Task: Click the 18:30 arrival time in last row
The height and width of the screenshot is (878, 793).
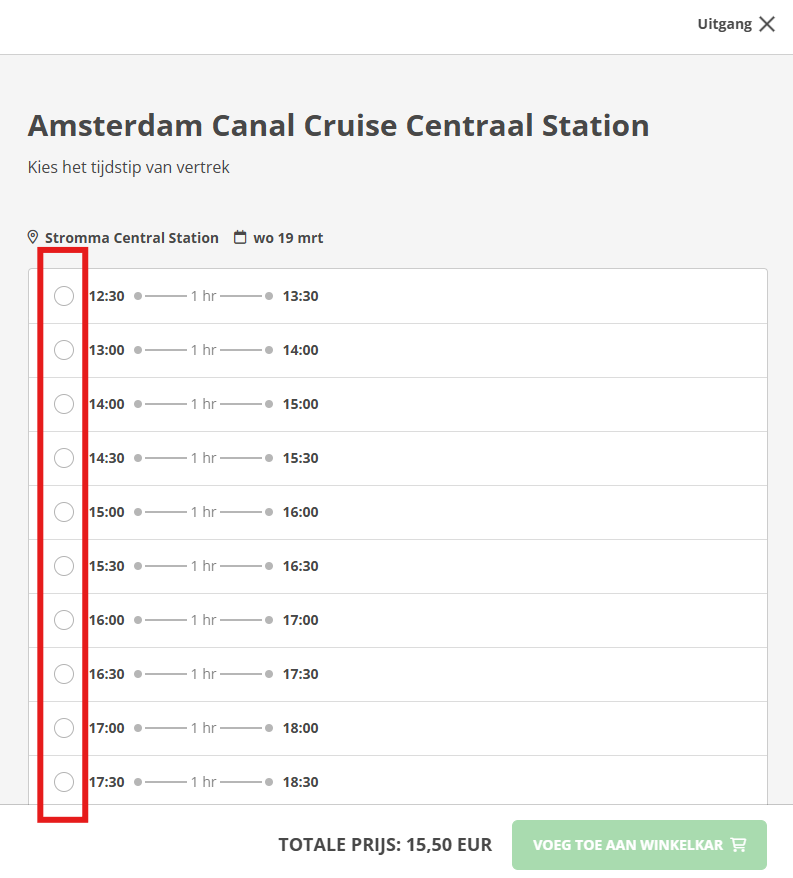Action: pyautogui.click(x=301, y=782)
